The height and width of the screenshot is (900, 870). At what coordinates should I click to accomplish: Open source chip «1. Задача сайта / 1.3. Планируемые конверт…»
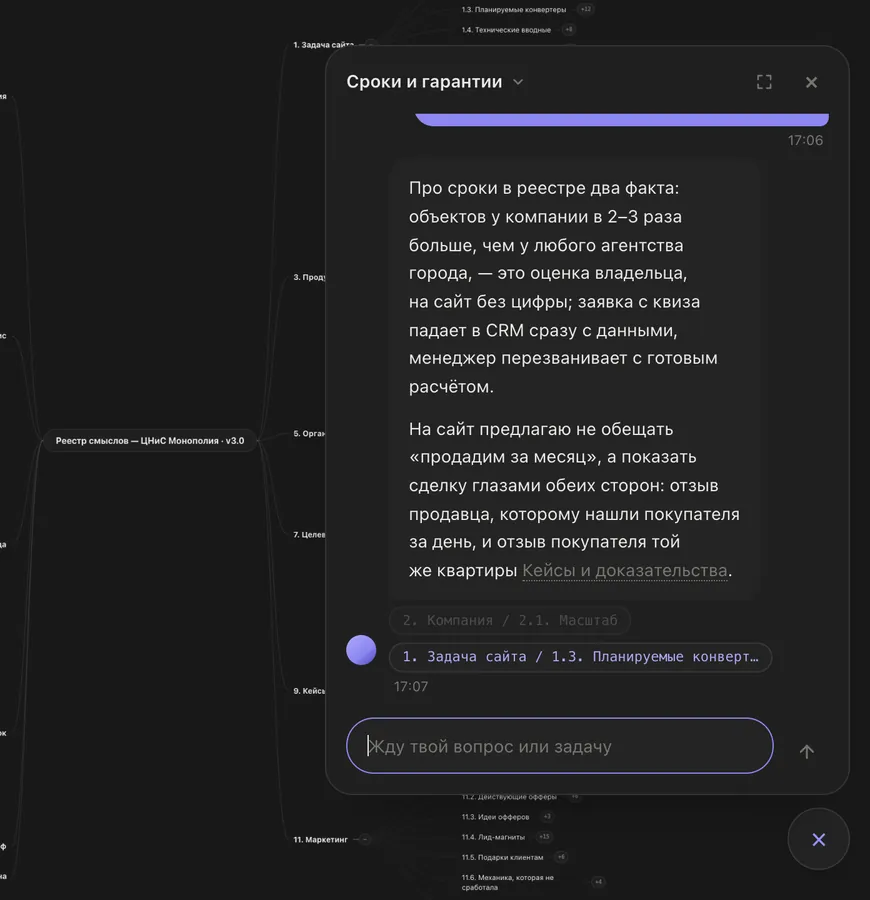pos(580,657)
